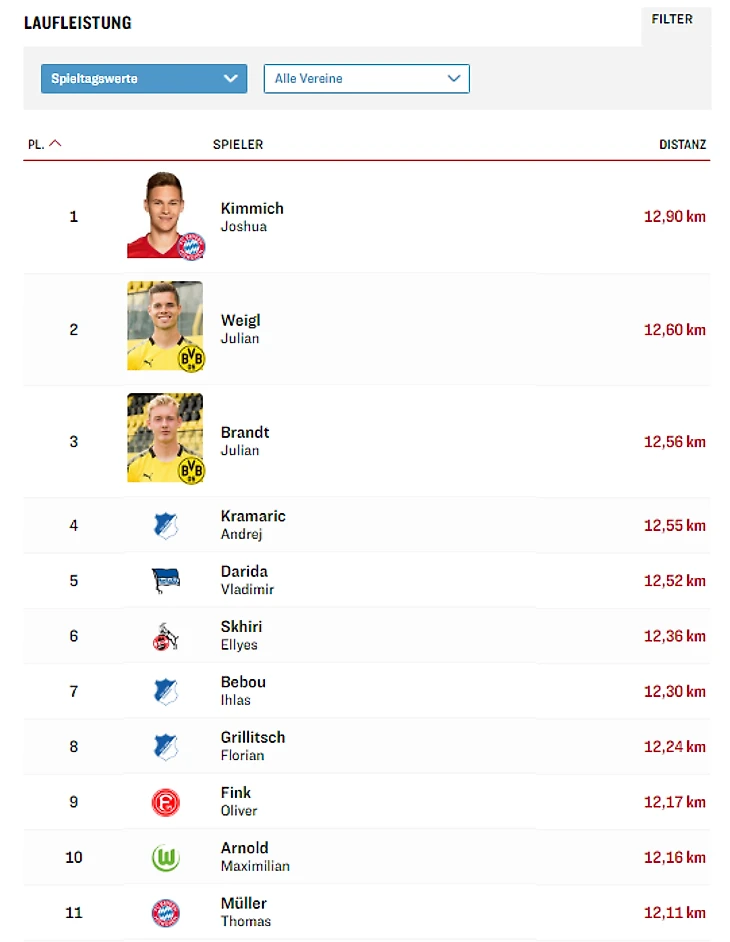The height and width of the screenshot is (942, 730).
Task: Click Bayern logo beside Müller
Action: point(166,913)
